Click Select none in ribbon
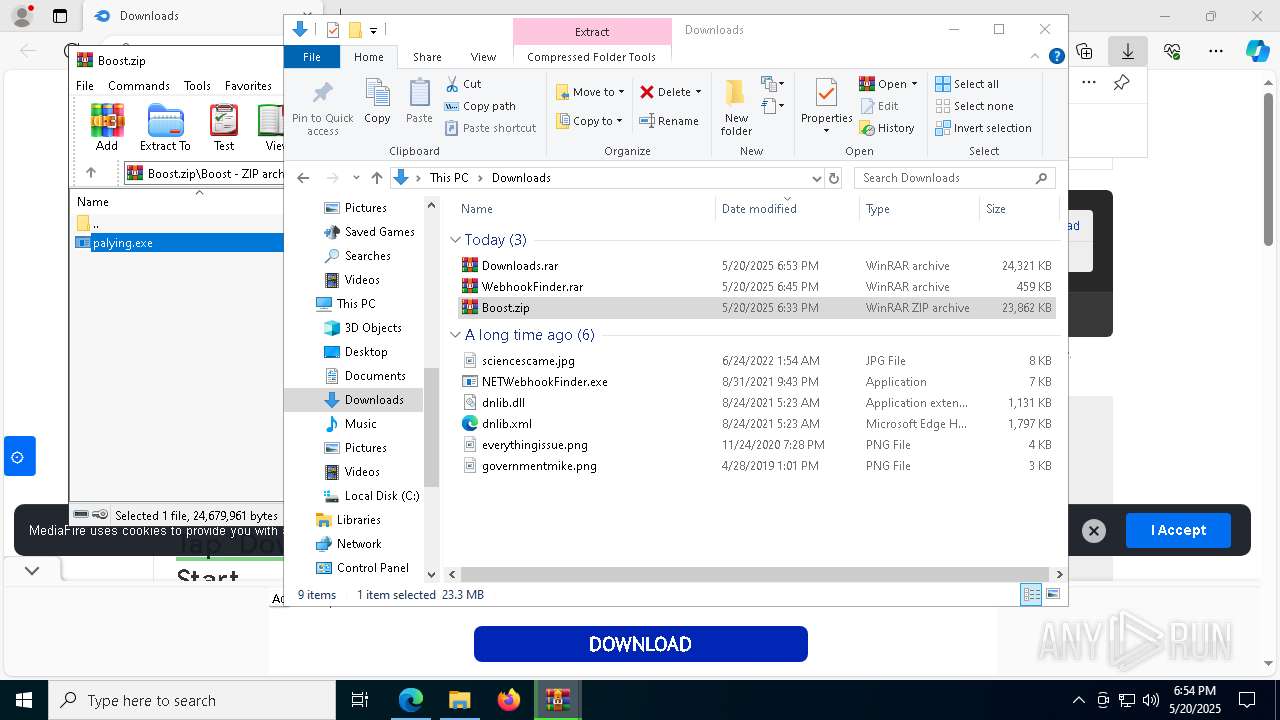The image size is (1280, 720). click(975, 106)
